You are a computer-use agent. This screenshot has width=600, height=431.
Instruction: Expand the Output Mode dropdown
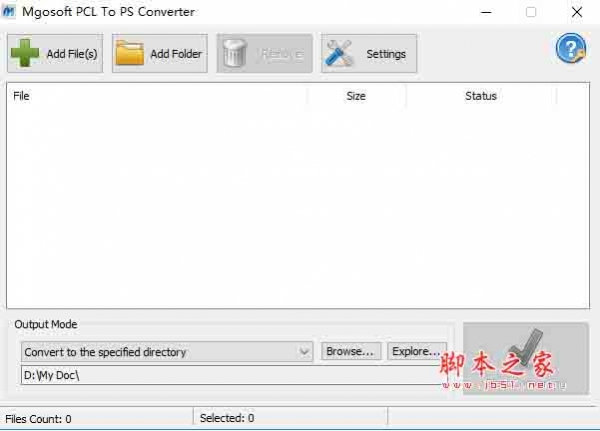pyautogui.click(x=167, y=351)
